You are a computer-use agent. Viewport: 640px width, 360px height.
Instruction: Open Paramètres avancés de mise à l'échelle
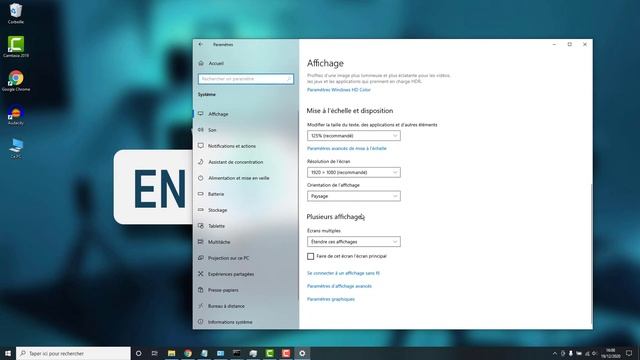coord(347,149)
